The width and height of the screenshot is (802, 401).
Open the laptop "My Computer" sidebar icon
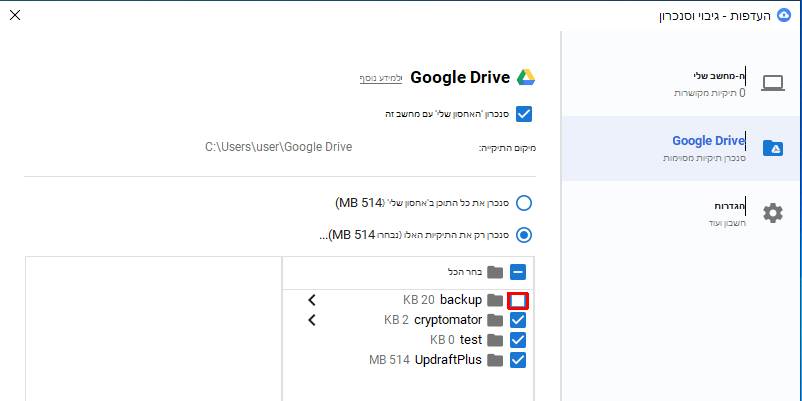click(x=772, y=83)
